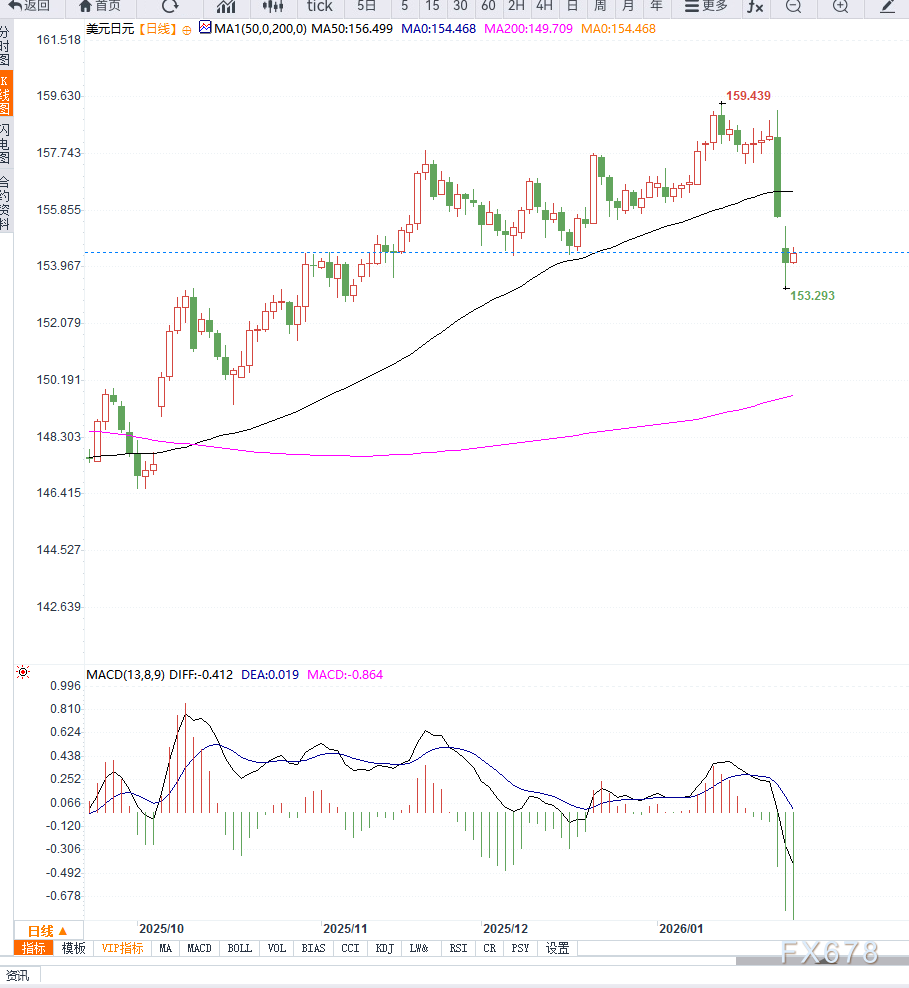Image resolution: width=909 pixels, height=988 pixels.
Task: Click the orange crosshair icon beside 日线
Action: pyautogui.click(x=187, y=30)
